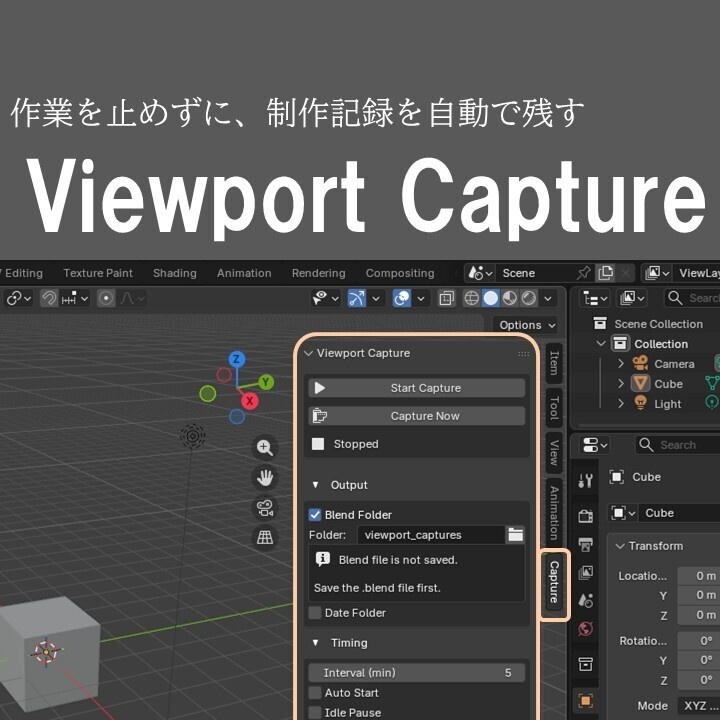Open the Item sidebar tab
Viewport: 720px width, 720px height.
(554, 363)
